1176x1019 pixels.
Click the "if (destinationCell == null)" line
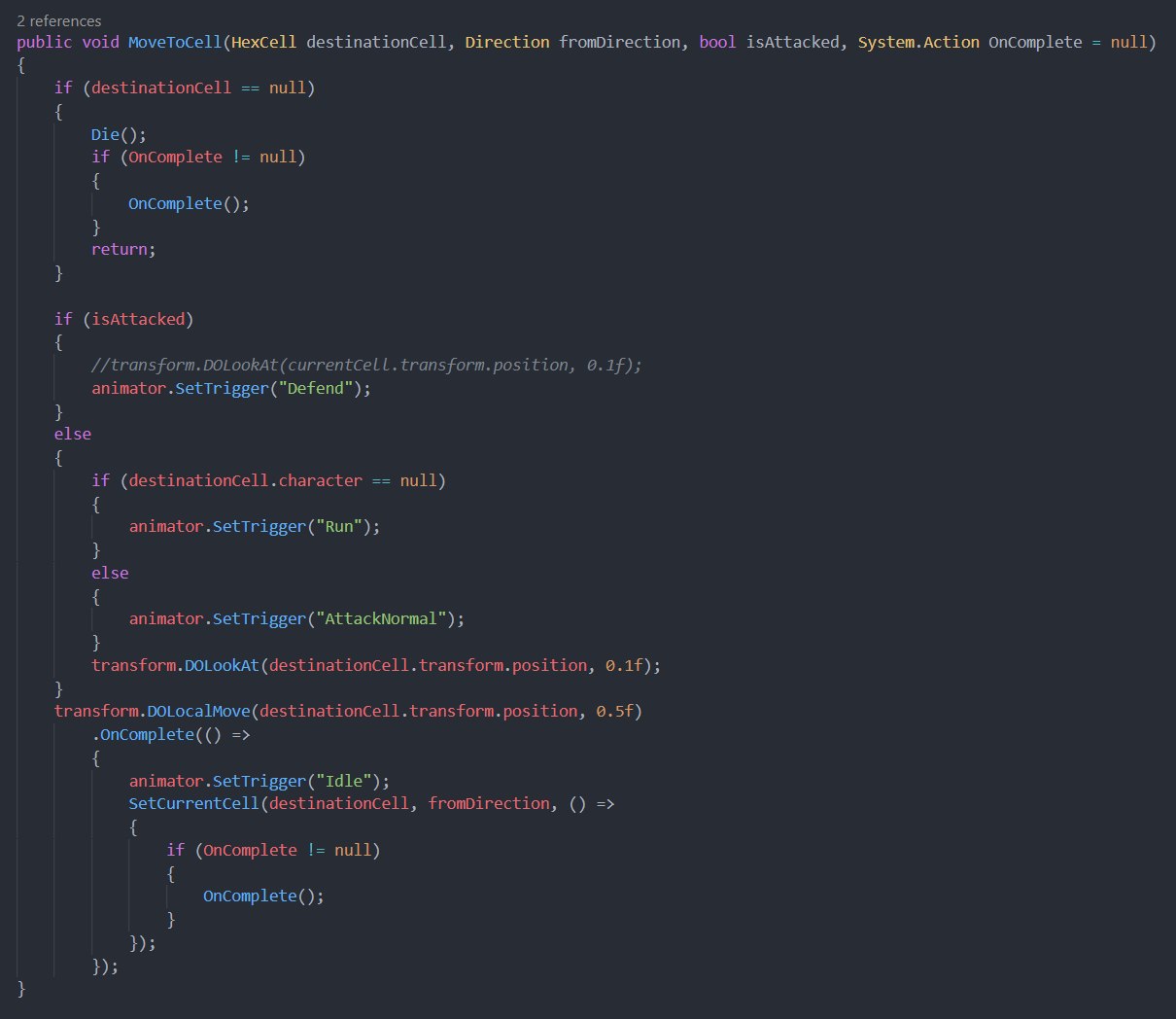(x=185, y=88)
